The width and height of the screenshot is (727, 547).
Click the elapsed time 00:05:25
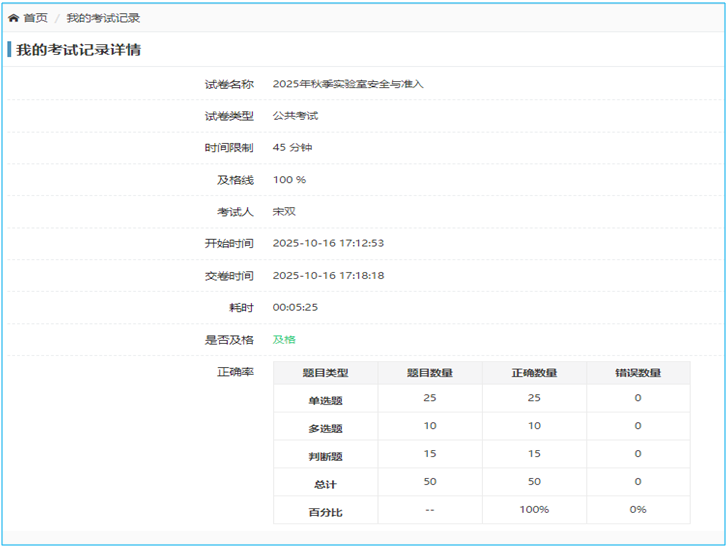pyautogui.click(x=295, y=308)
